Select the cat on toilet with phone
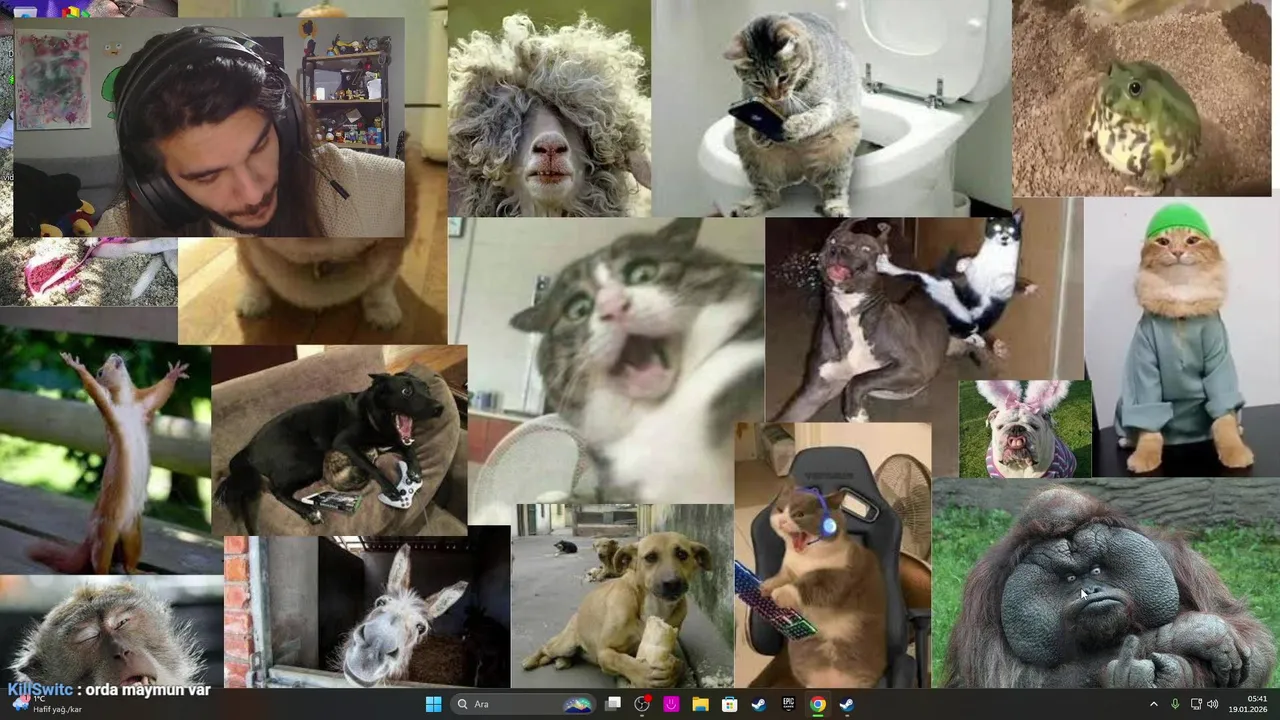Image resolution: width=1280 pixels, height=720 pixels. click(x=831, y=108)
